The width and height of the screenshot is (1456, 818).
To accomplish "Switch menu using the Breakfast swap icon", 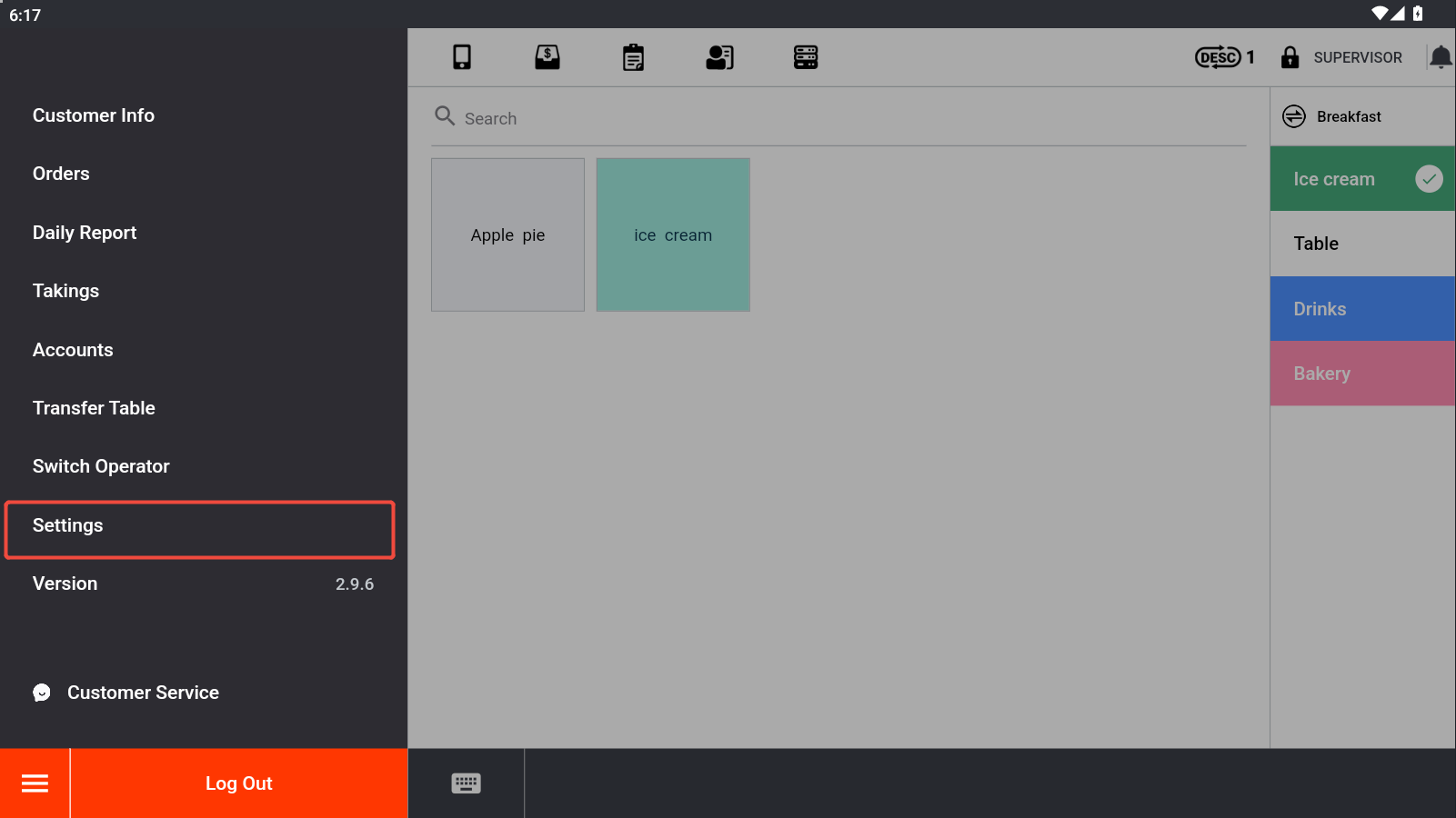I will point(1293,116).
